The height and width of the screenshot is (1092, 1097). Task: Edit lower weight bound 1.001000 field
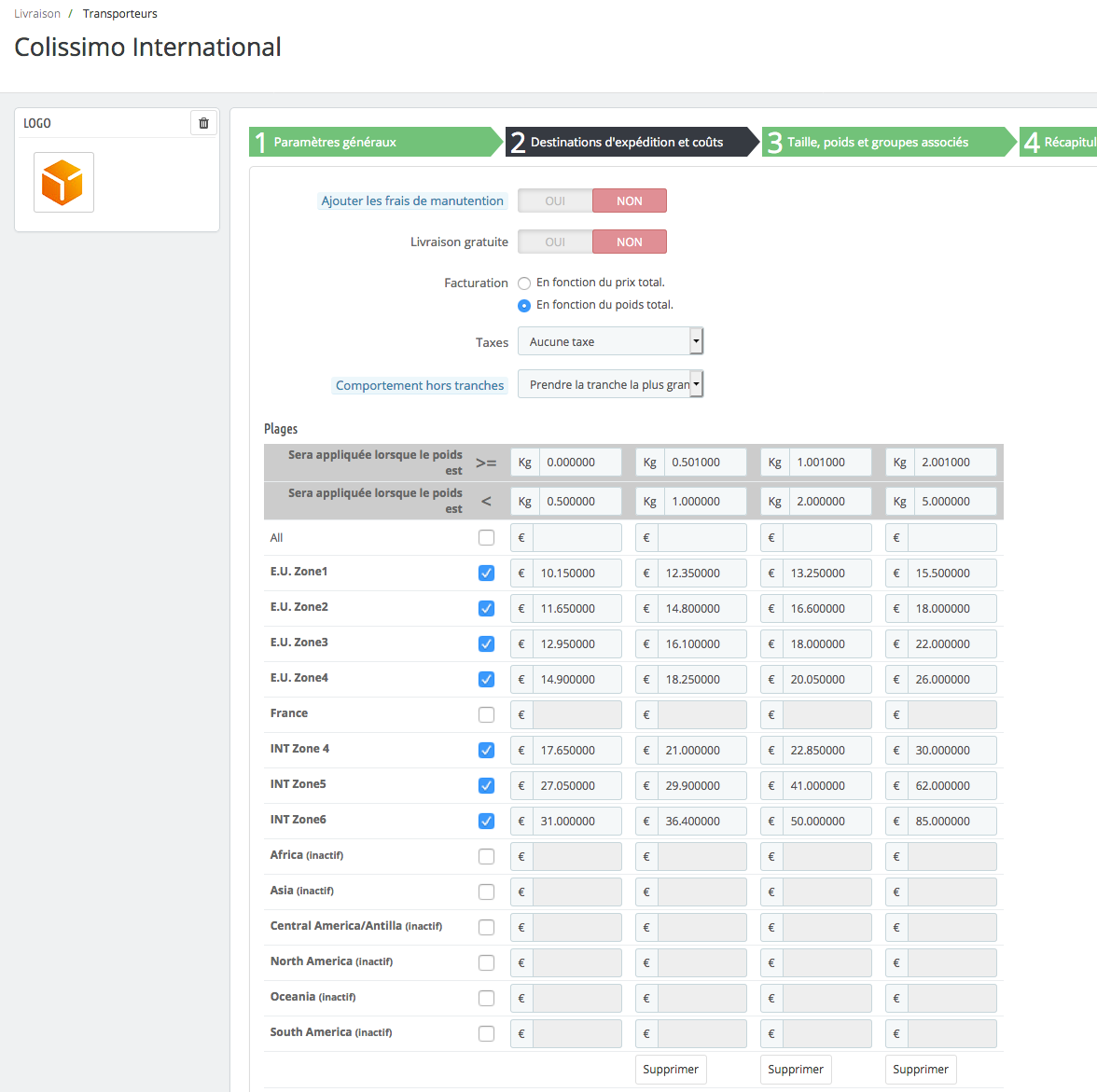pyautogui.click(x=830, y=463)
